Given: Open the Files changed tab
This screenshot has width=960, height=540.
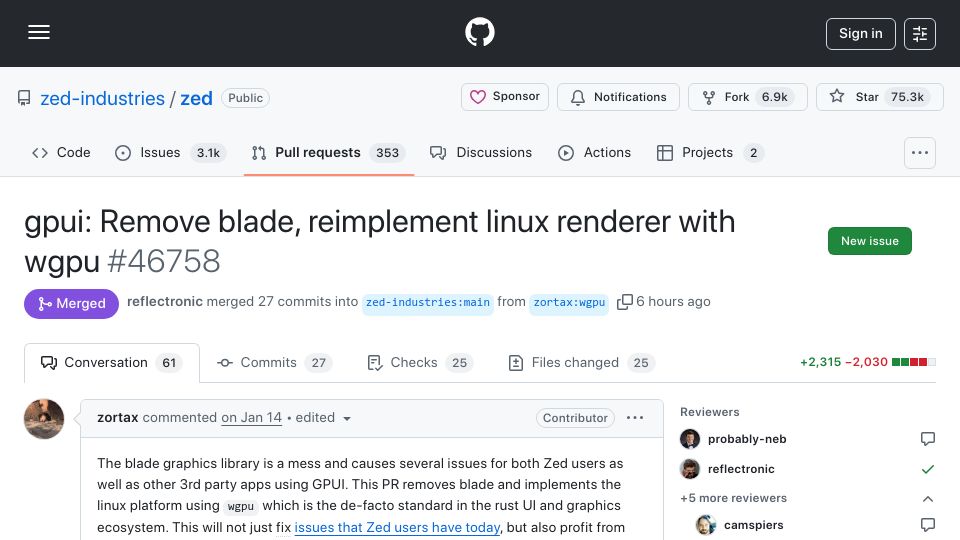Looking at the screenshot, I should point(582,363).
